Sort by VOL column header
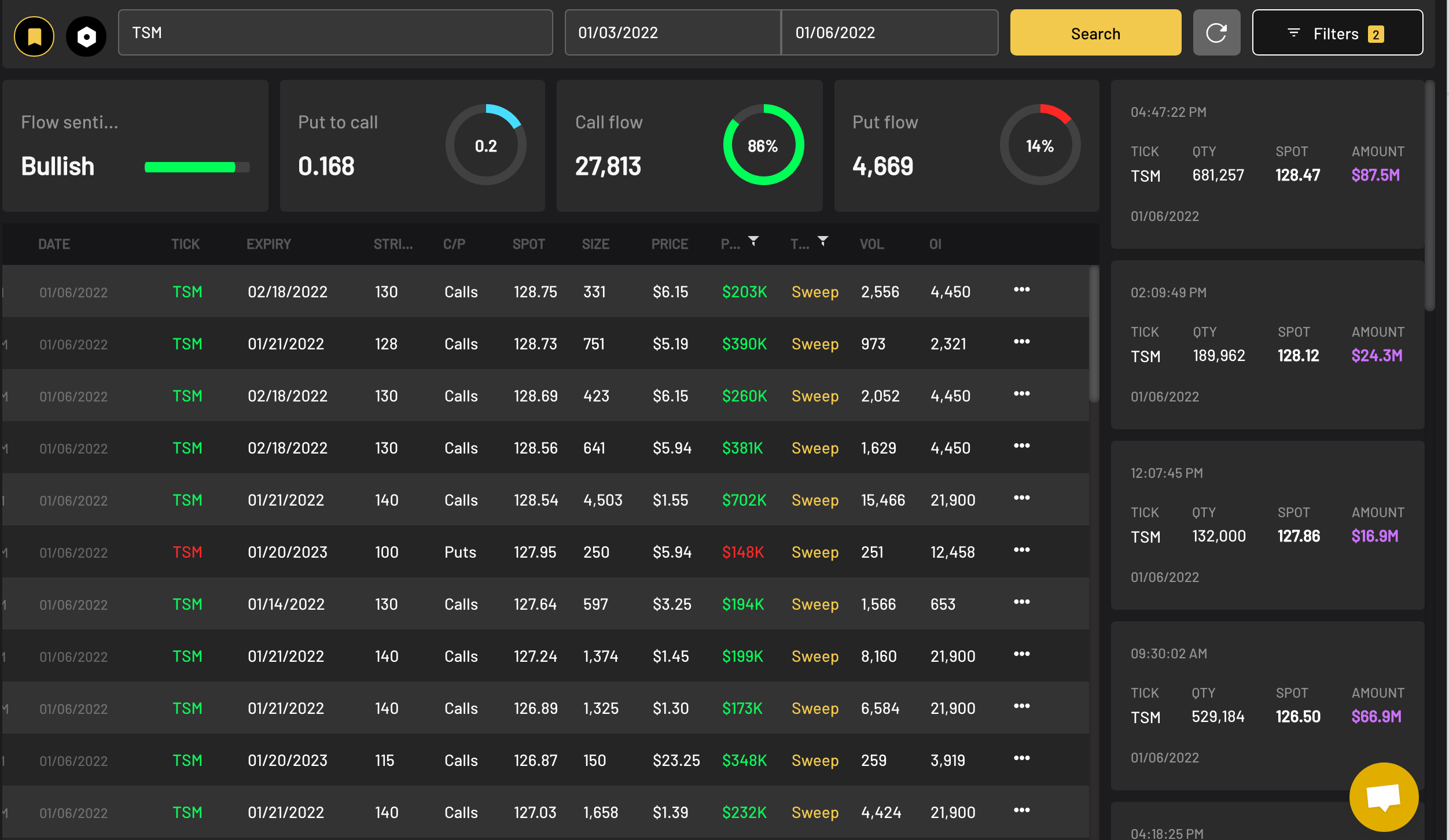 pyautogui.click(x=871, y=244)
